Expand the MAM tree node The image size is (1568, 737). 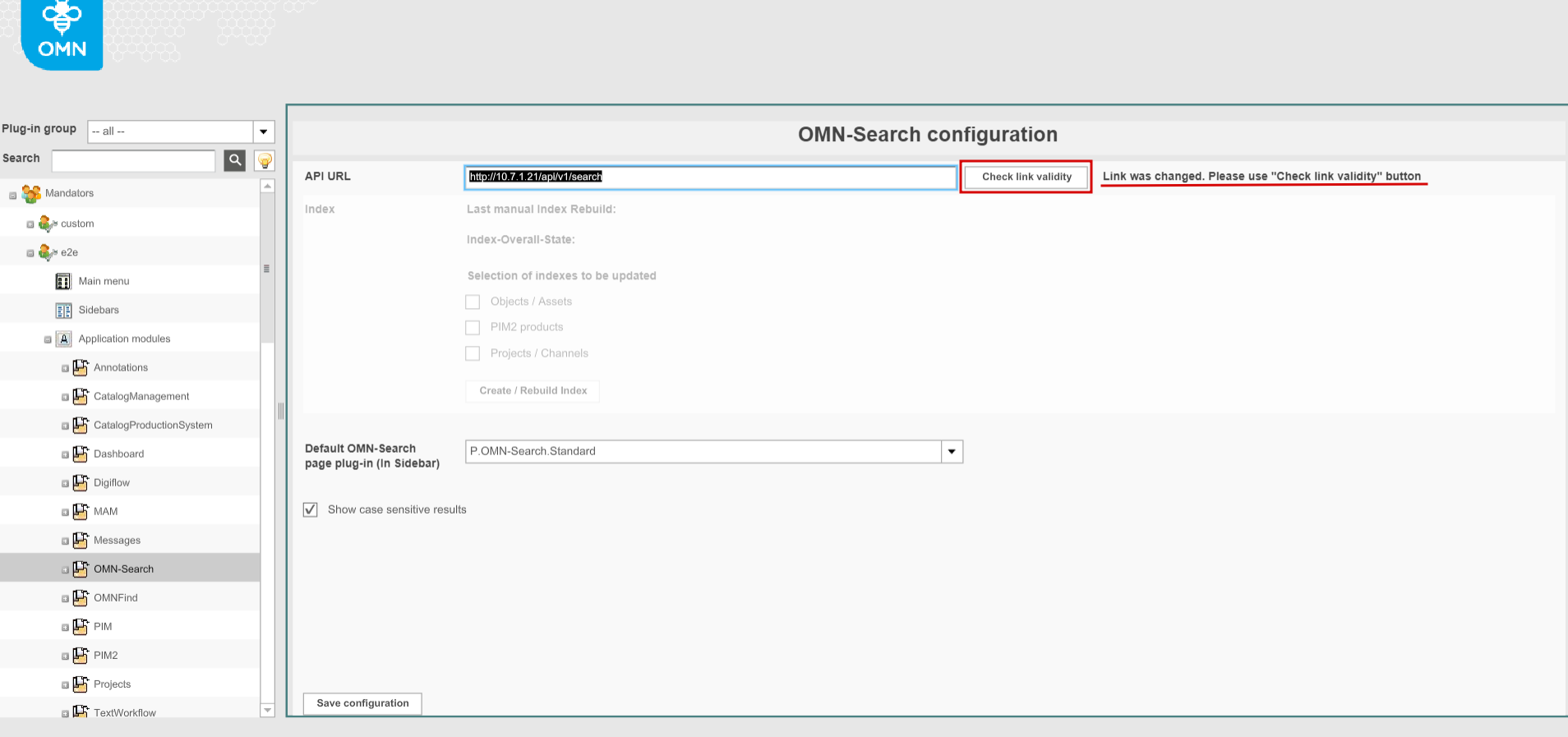tap(65, 512)
